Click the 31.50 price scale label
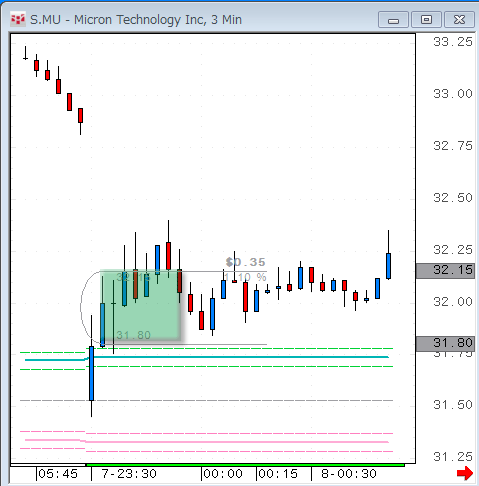The height and width of the screenshot is (486, 479). [x=453, y=405]
